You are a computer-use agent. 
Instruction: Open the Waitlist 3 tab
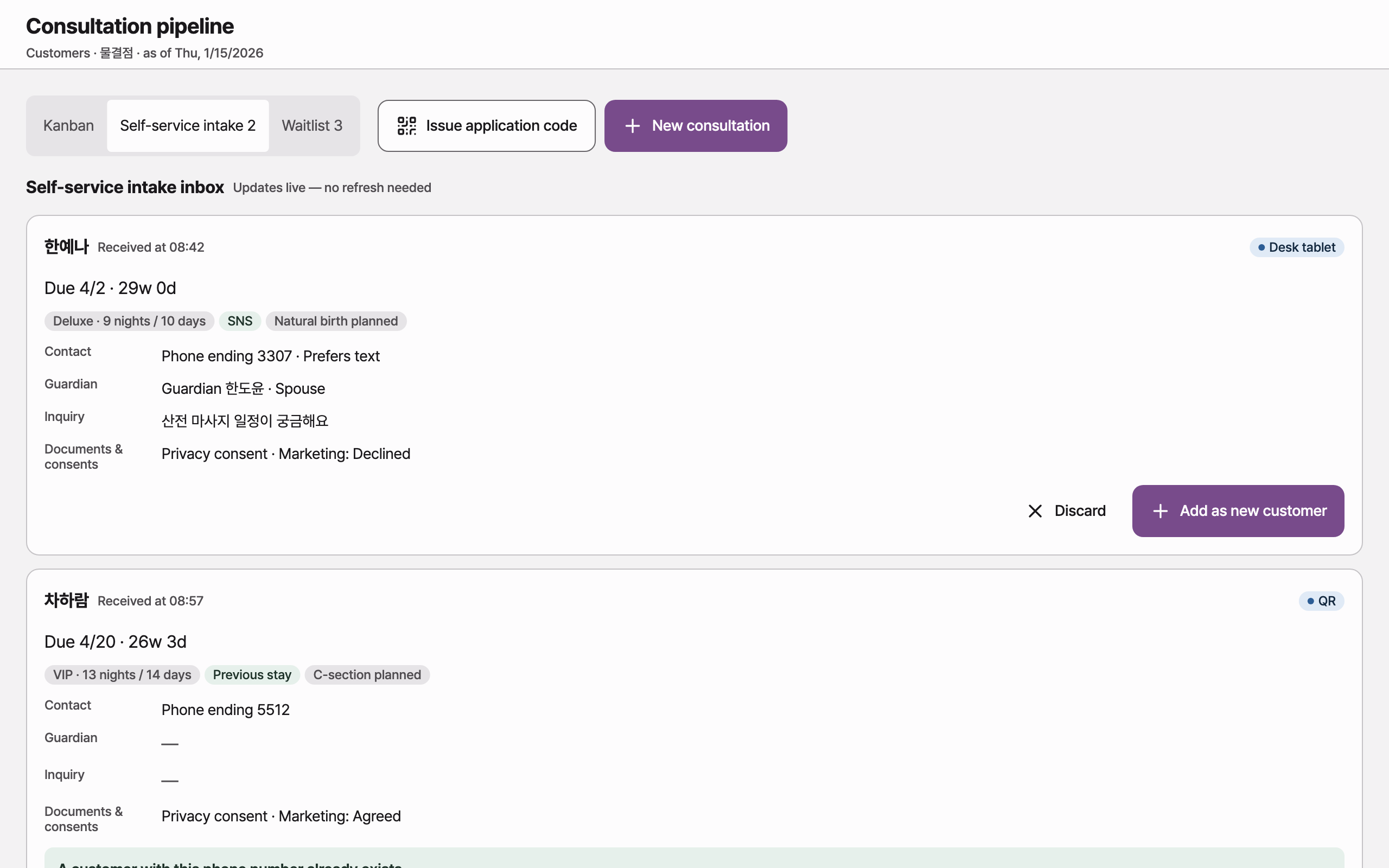[311, 126]
